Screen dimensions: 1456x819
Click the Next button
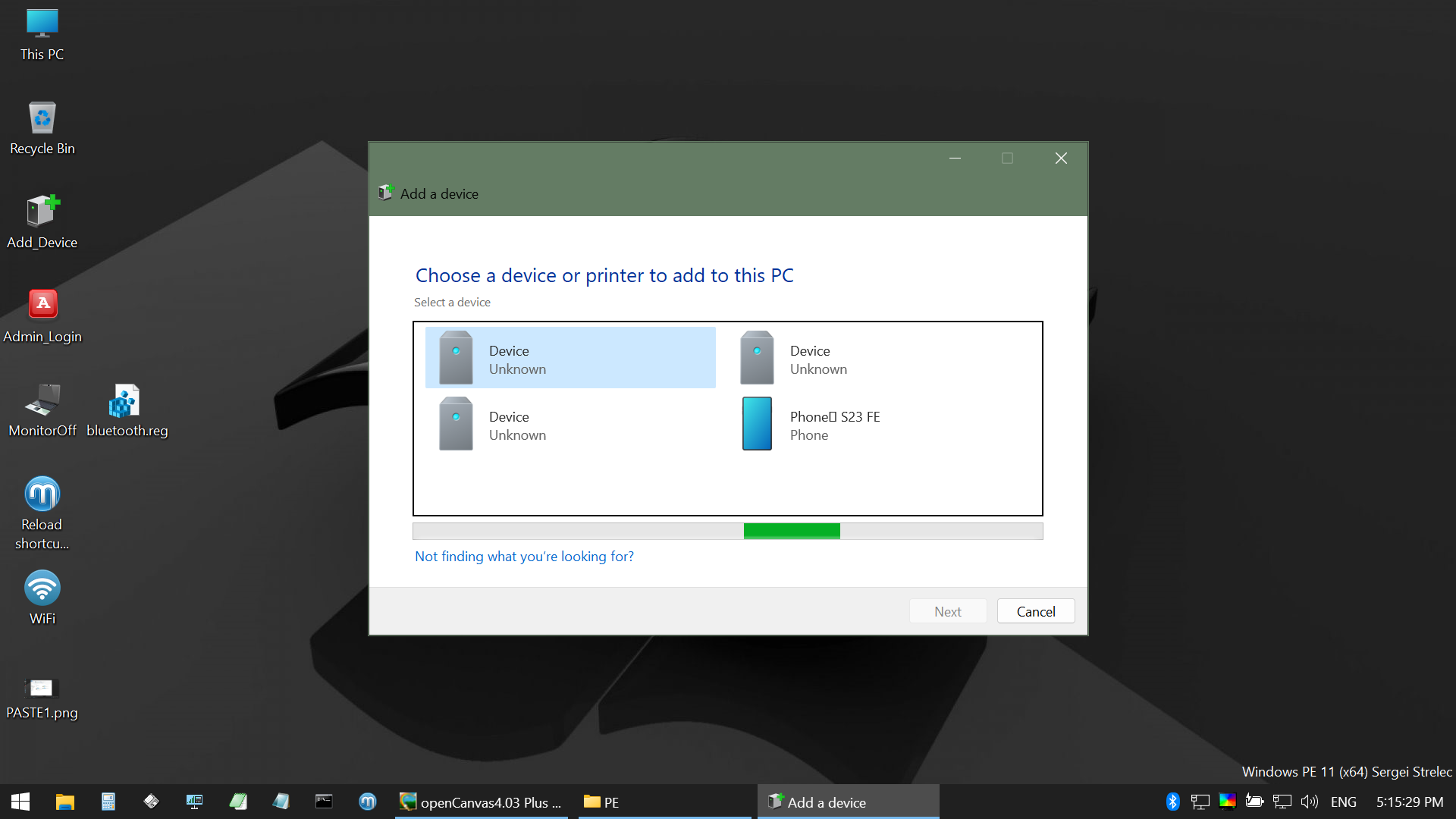[x=947, y=611]
